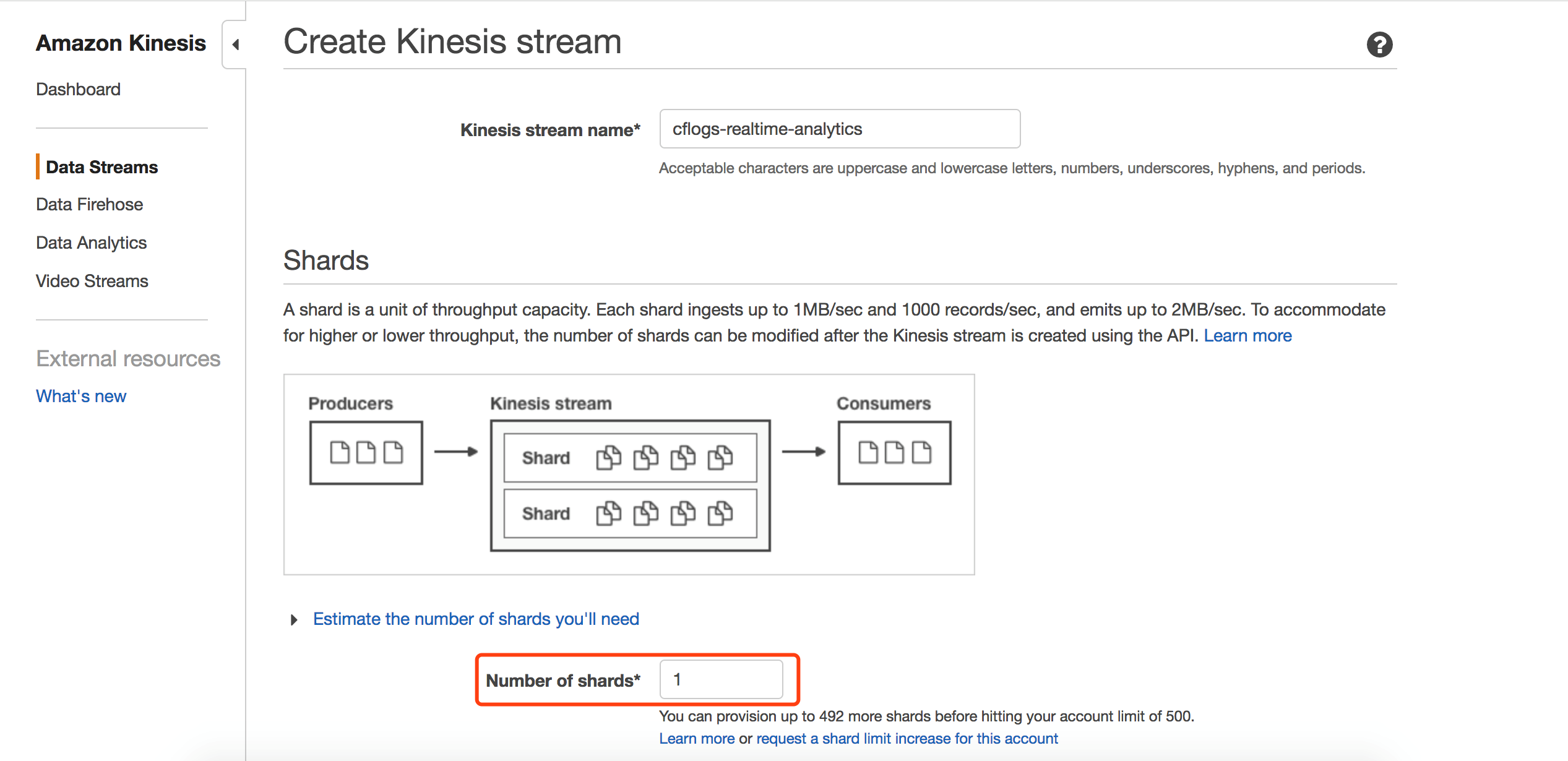1568x761 pixels.
Task: Focus the Kinesis stream name field
Action: 840,129
